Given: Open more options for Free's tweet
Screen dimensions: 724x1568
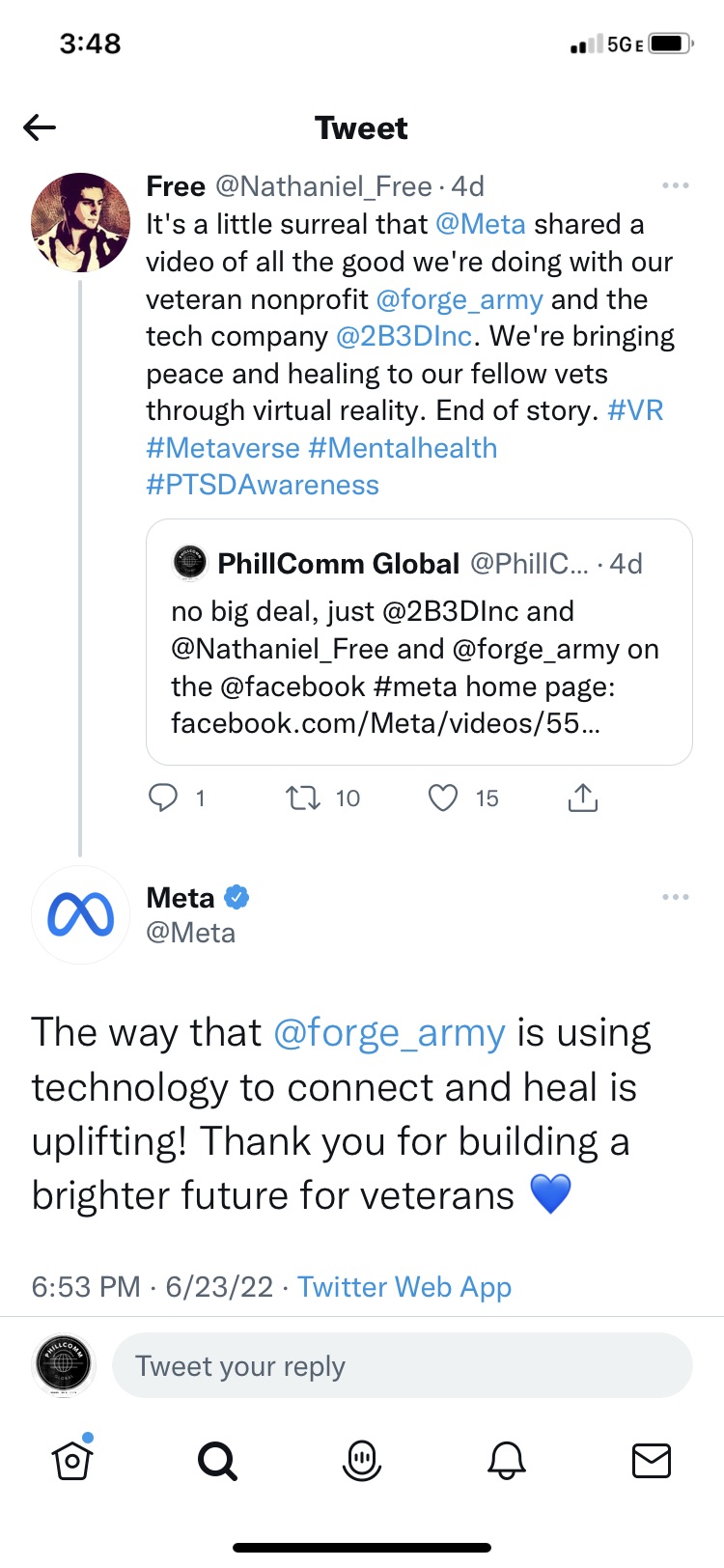Looking at the screenshot, I should click(676, 185).
